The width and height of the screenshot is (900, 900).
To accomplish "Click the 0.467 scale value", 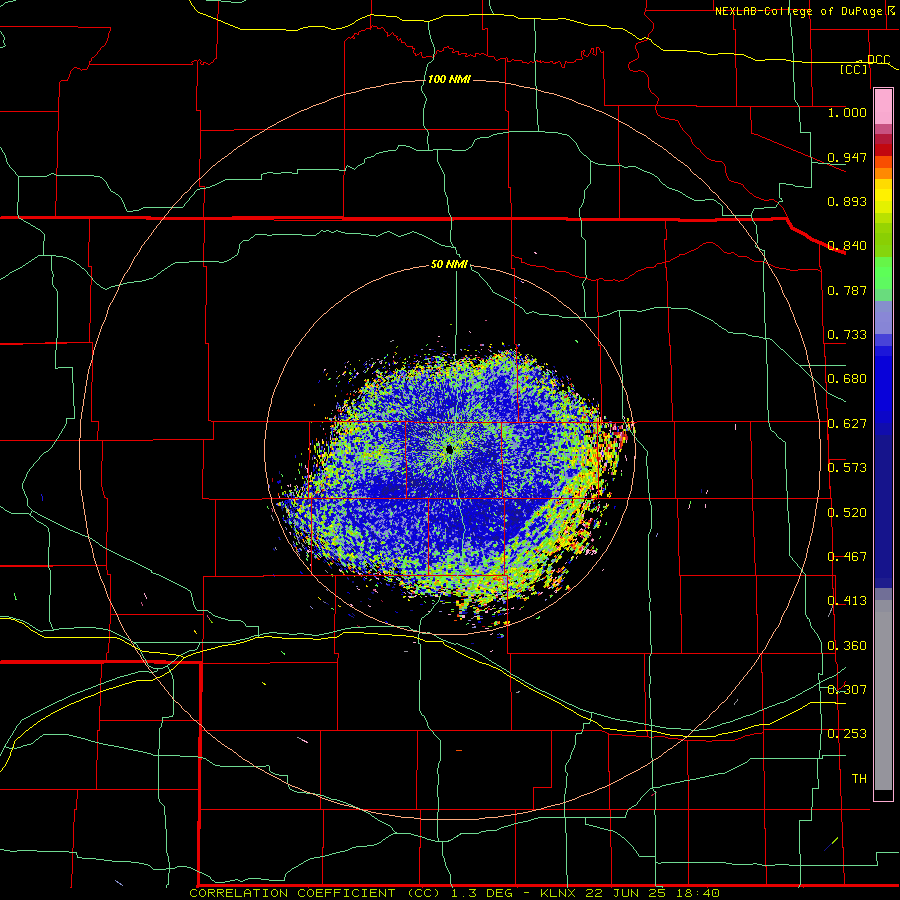I will (847, 557).
